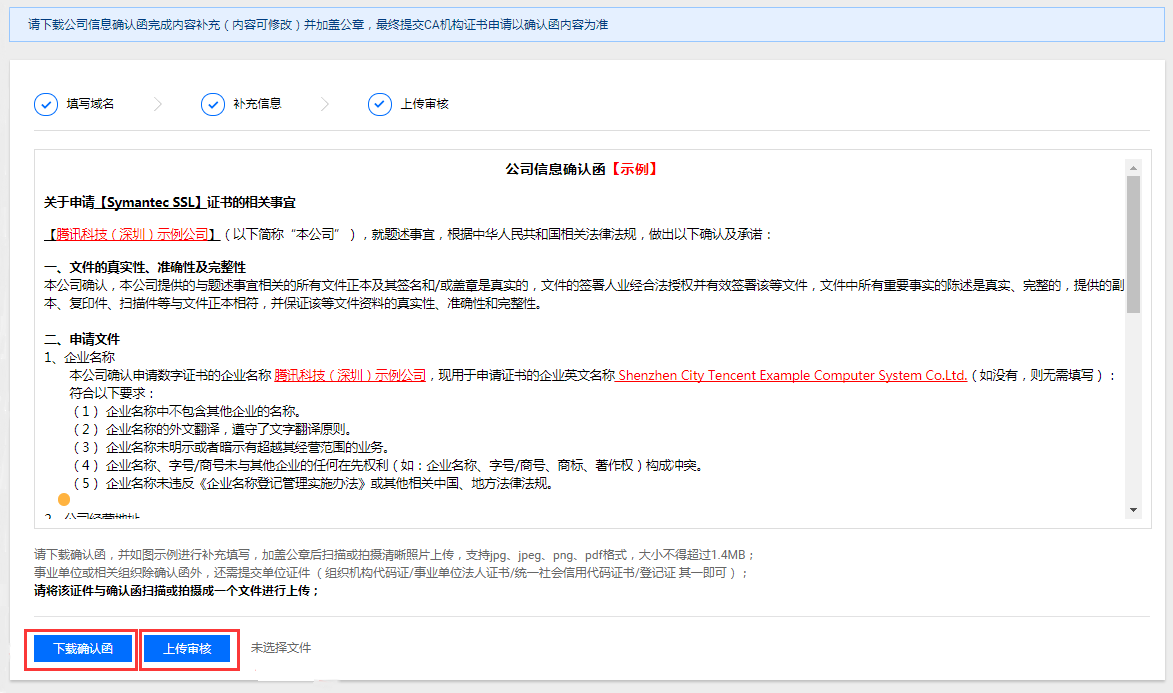Switch to the 补充信息 step label

click(257, 104)
